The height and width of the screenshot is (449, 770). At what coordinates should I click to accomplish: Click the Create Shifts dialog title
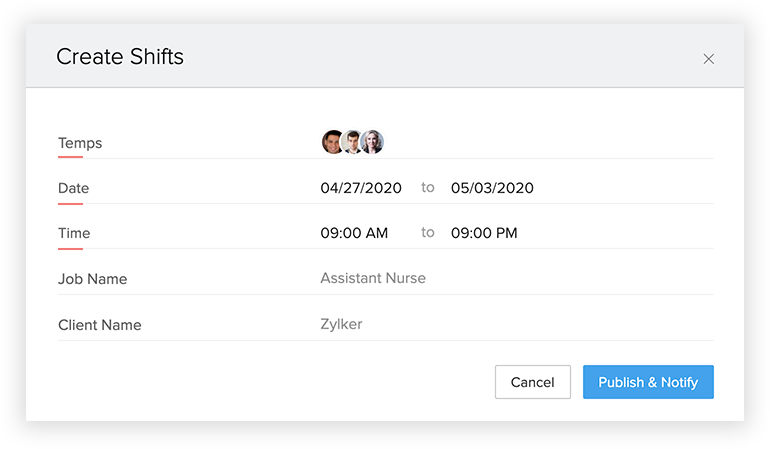120,57
